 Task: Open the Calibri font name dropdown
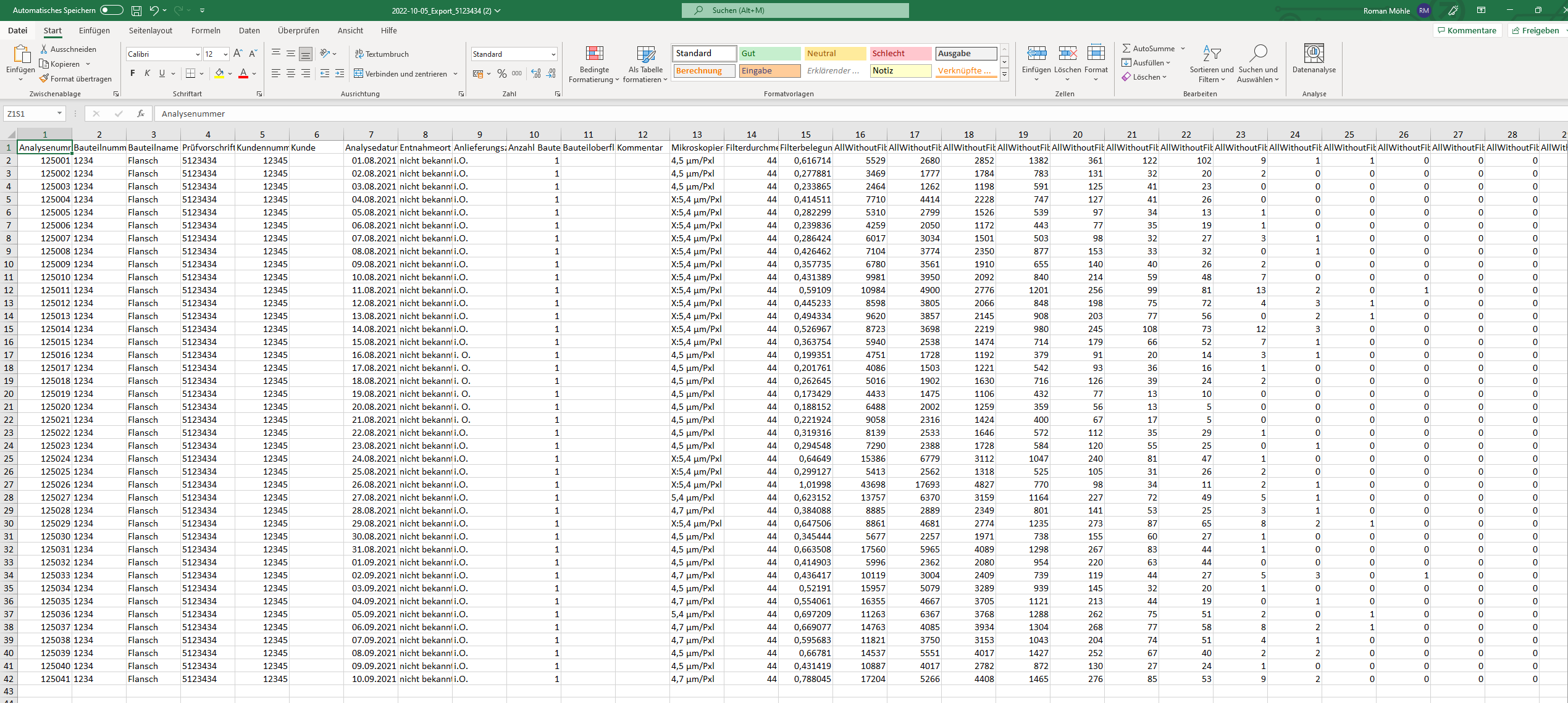coord(198,54)
